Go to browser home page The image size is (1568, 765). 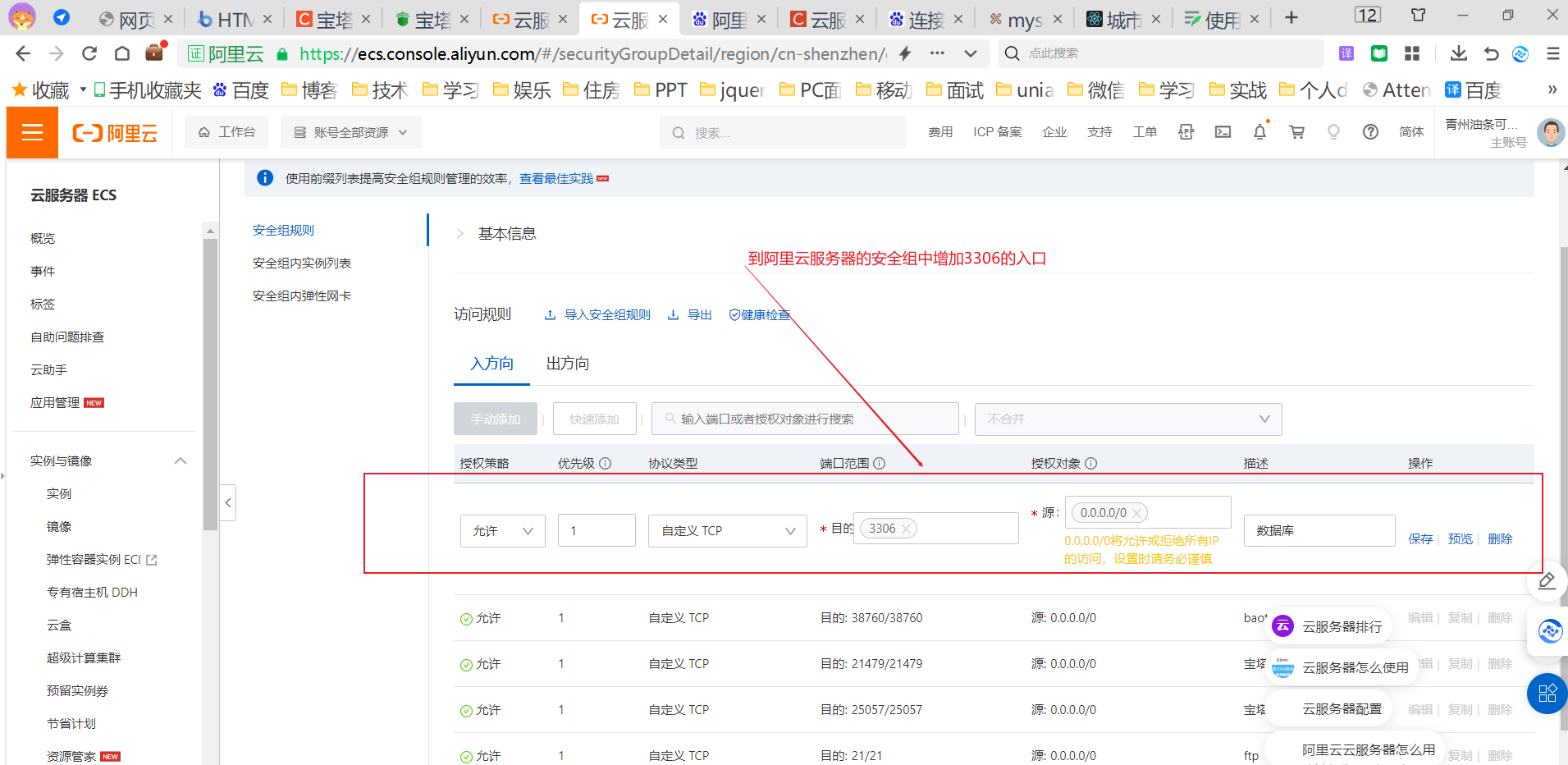click(122, 54)
